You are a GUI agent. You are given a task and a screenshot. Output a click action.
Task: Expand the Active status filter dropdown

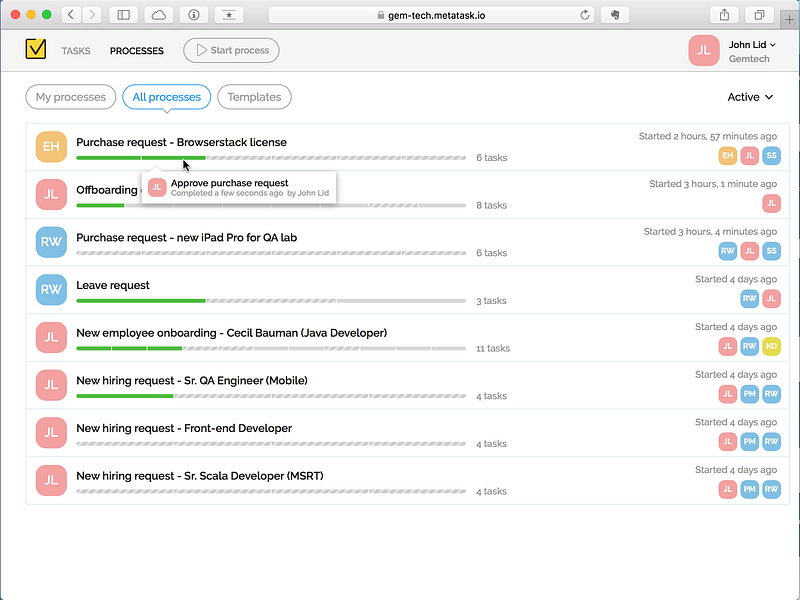click(x=750, y=97)
